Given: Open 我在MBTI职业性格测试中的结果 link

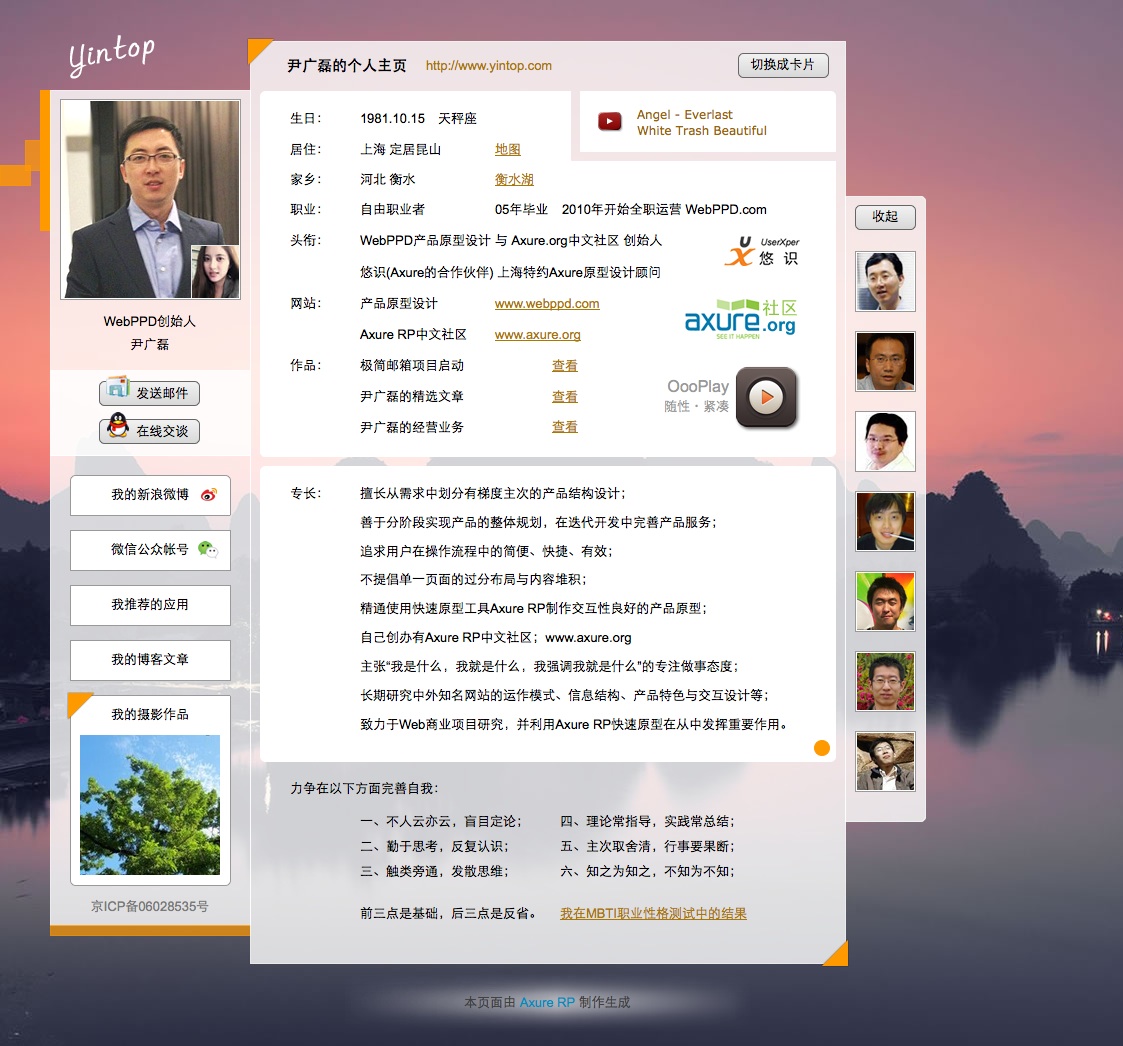Looking at the screenshot, I should pos(653,913).
